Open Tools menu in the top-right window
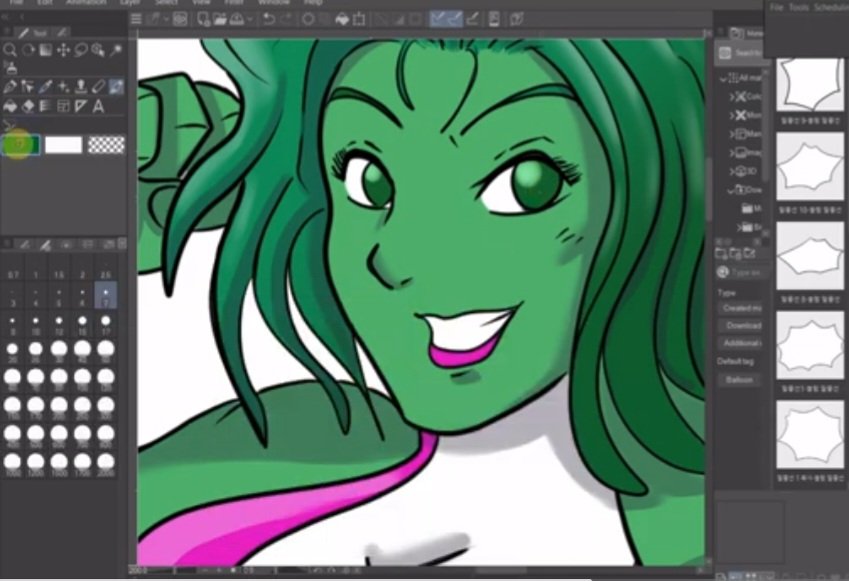 tap(799, 8)
